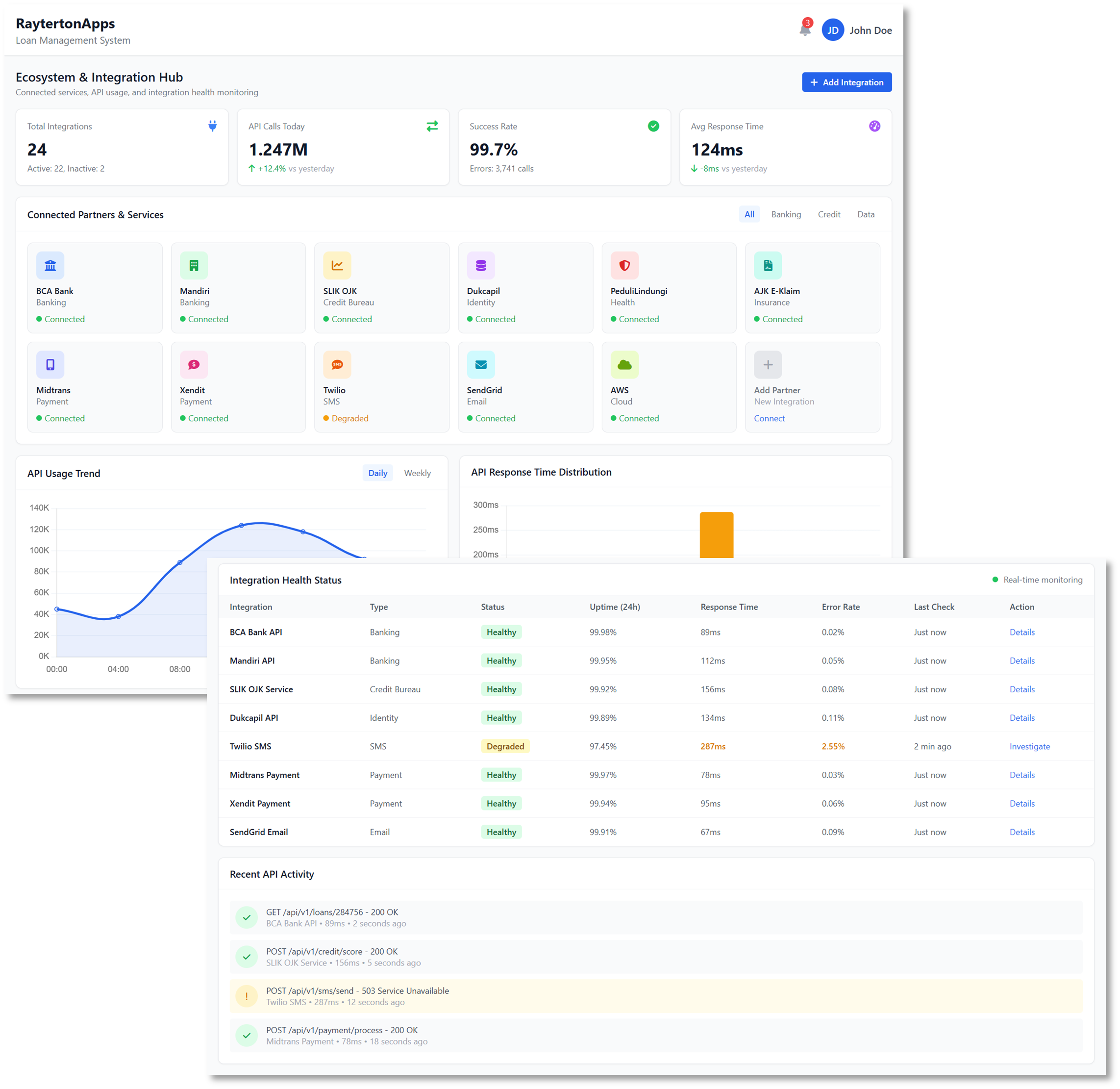1120x1089 pixels.
Task: Click the Dukcapil identity database icon
Action: click(x=481, y=265)
